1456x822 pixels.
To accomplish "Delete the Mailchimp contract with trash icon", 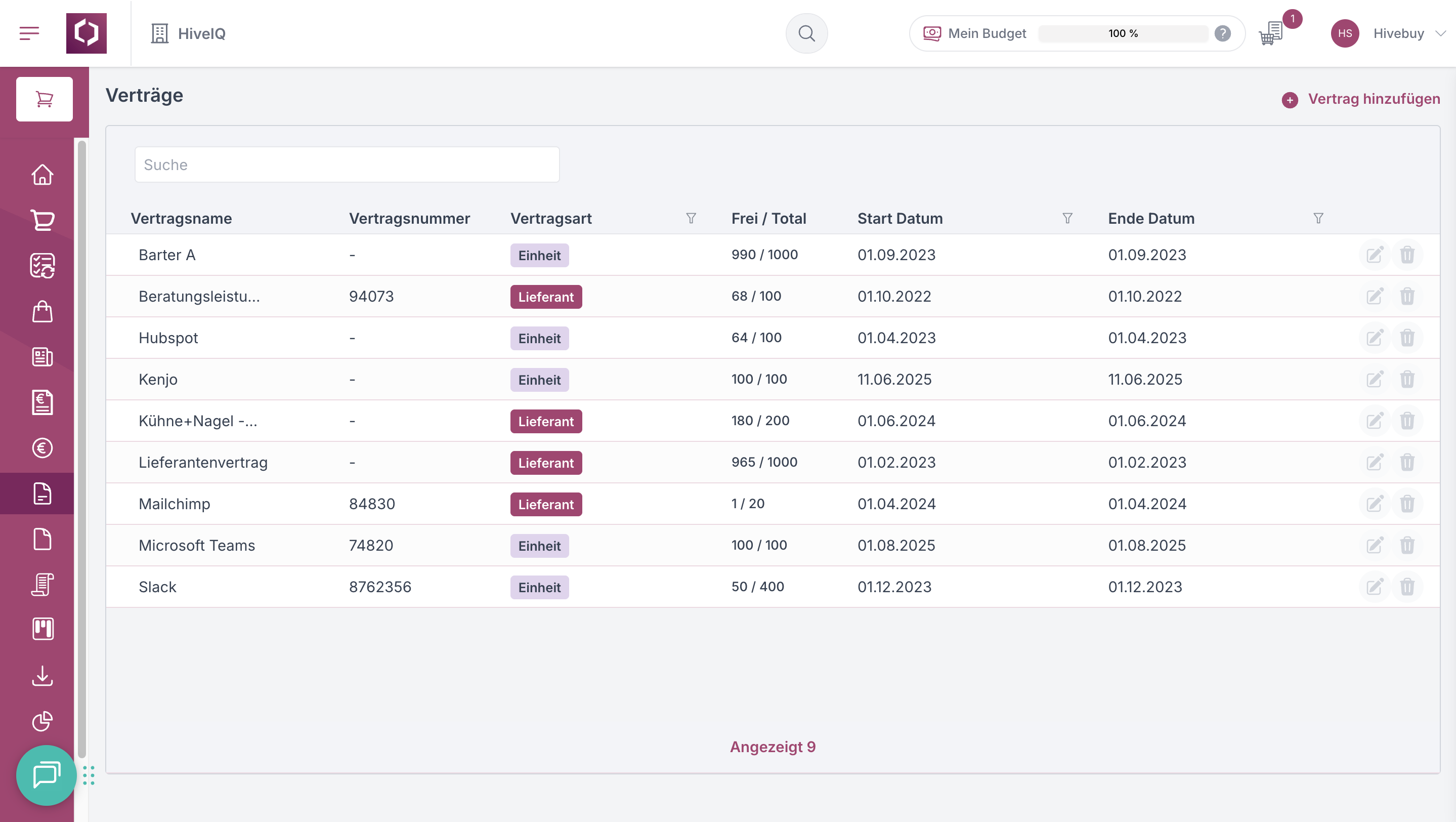I will coord(1407,504).
